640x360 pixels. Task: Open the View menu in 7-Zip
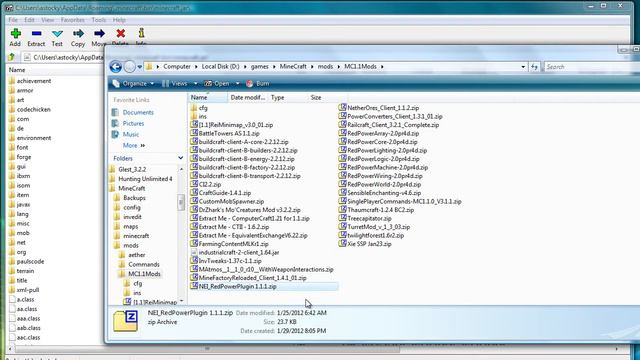(x=47, y=20)
